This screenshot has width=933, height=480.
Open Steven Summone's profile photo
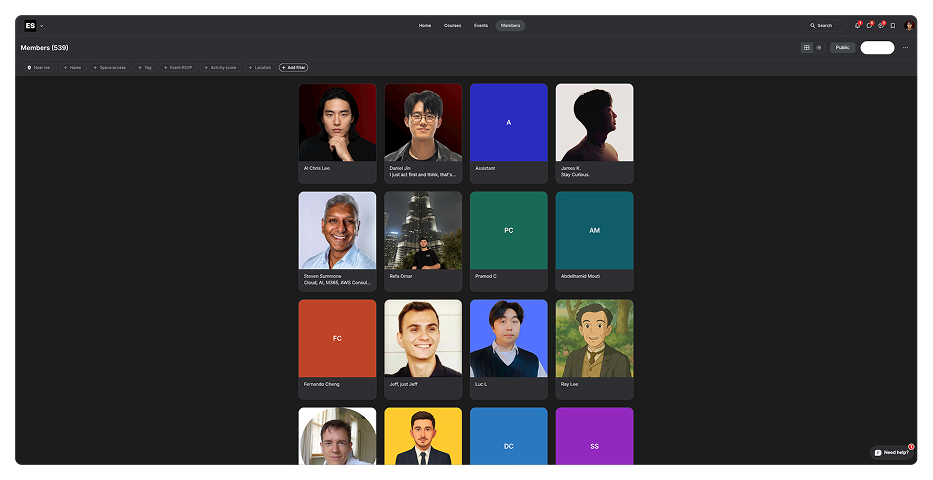click(337, 230)
